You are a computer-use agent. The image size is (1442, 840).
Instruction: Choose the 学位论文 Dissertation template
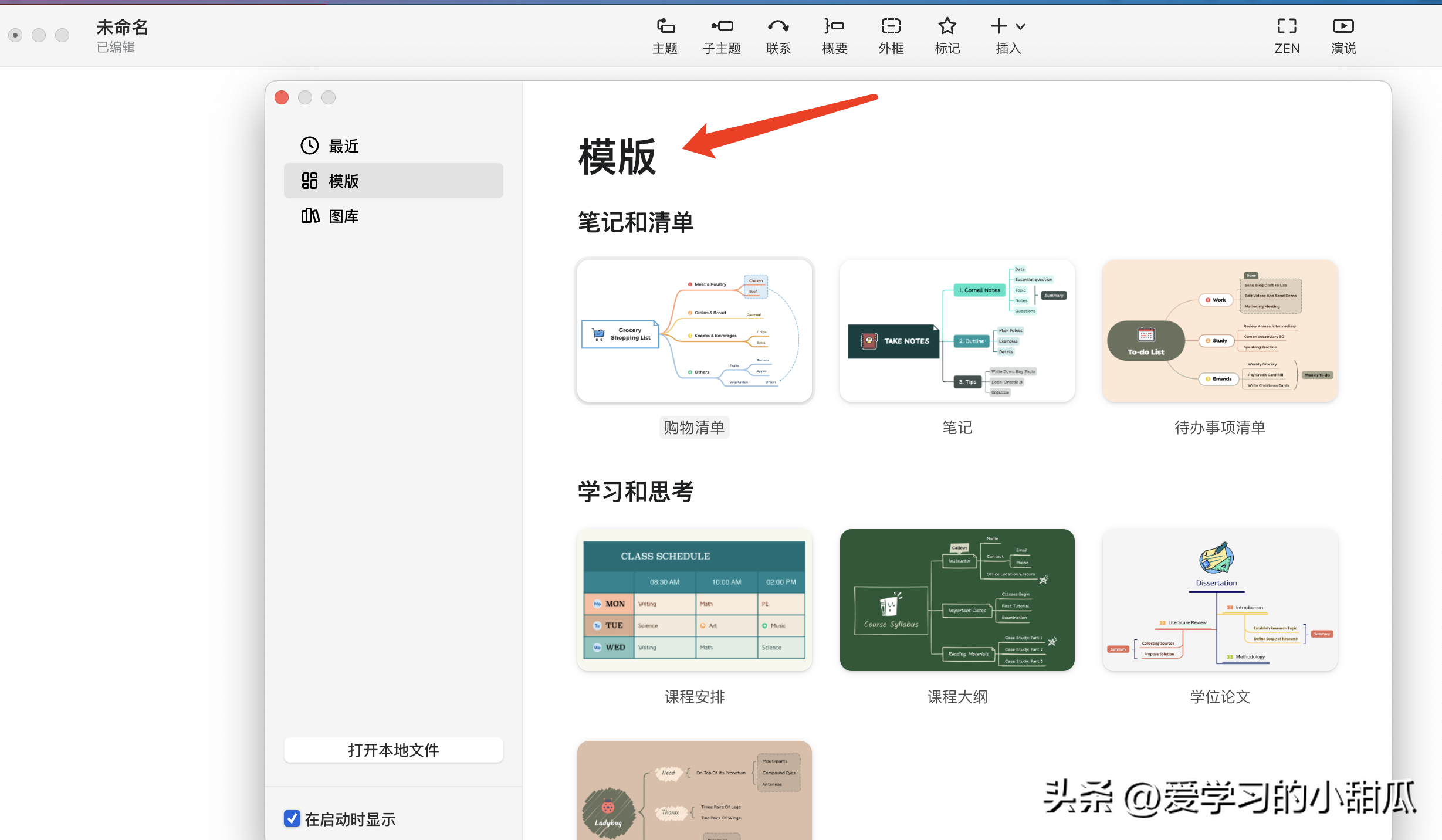tap(1220, 600)
